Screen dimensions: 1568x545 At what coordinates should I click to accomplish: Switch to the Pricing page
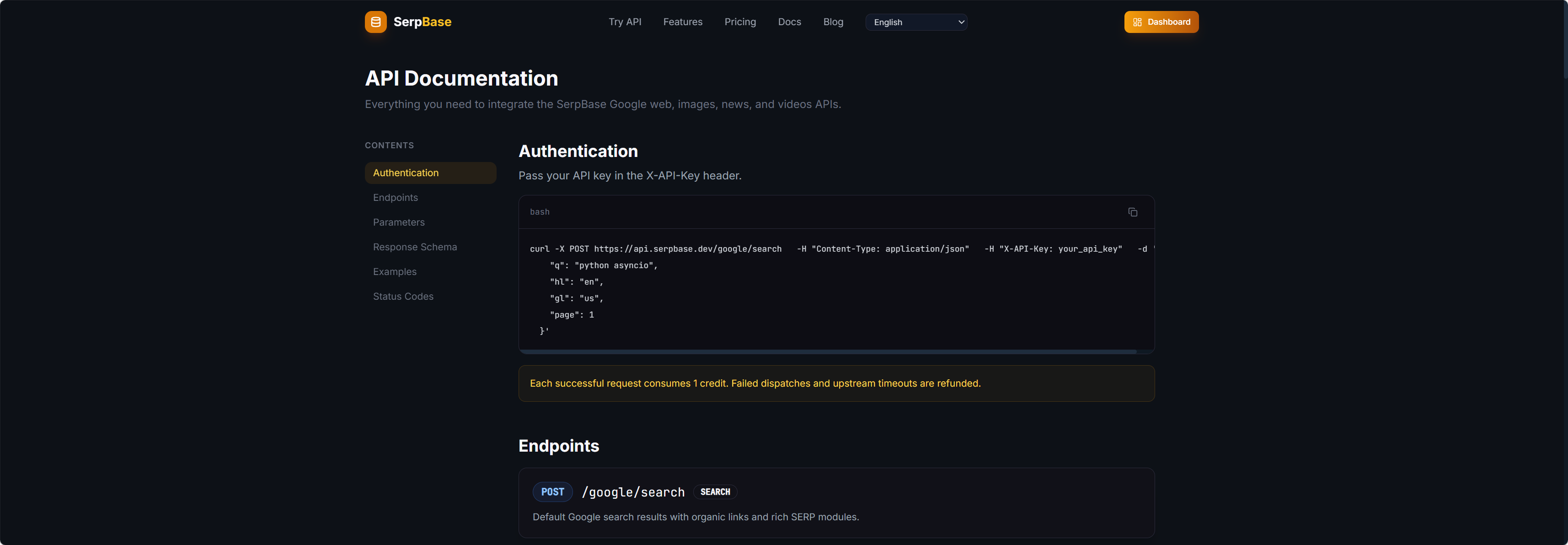pyautogui.click(x=740, y=22)
